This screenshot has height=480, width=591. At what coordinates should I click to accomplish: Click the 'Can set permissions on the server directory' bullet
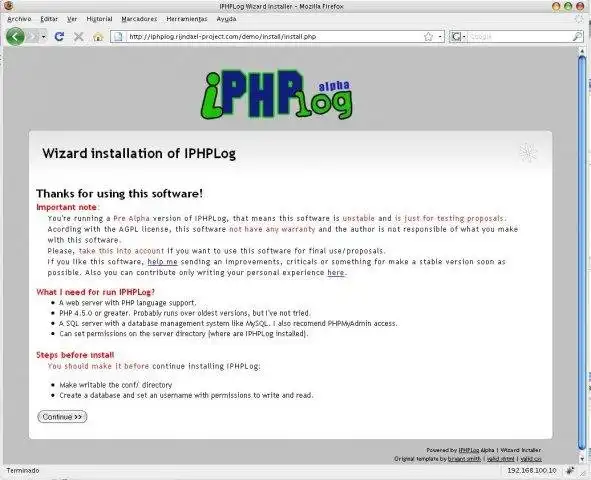184,333
